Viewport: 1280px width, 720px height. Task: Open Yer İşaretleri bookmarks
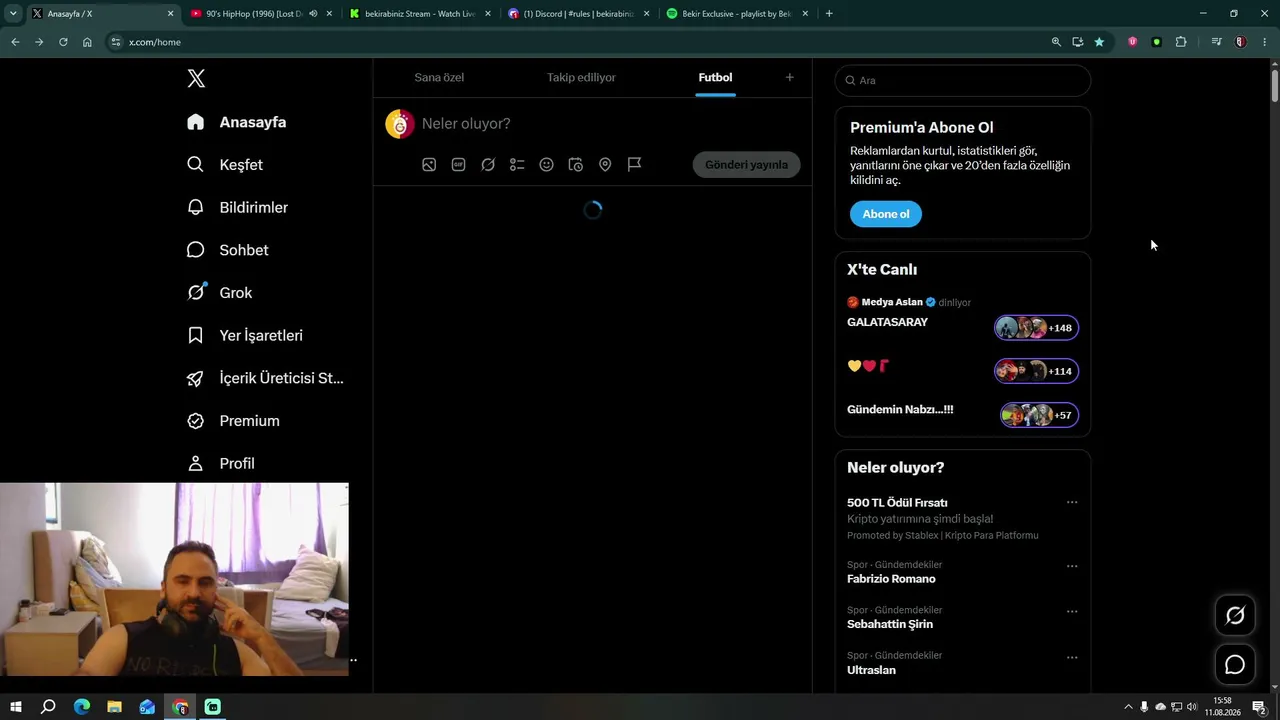point(244,335)
